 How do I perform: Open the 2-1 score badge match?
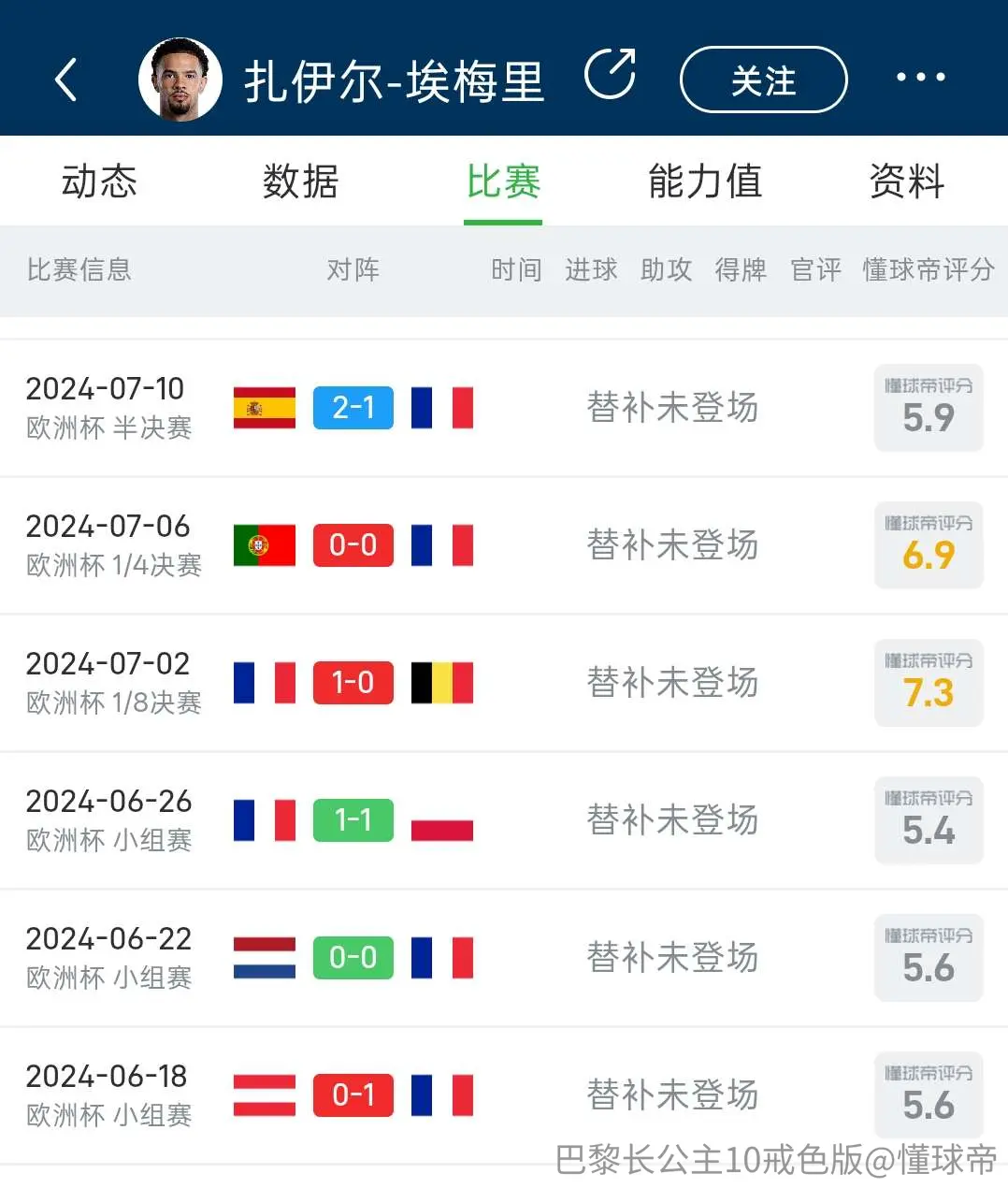coord(353,408)
